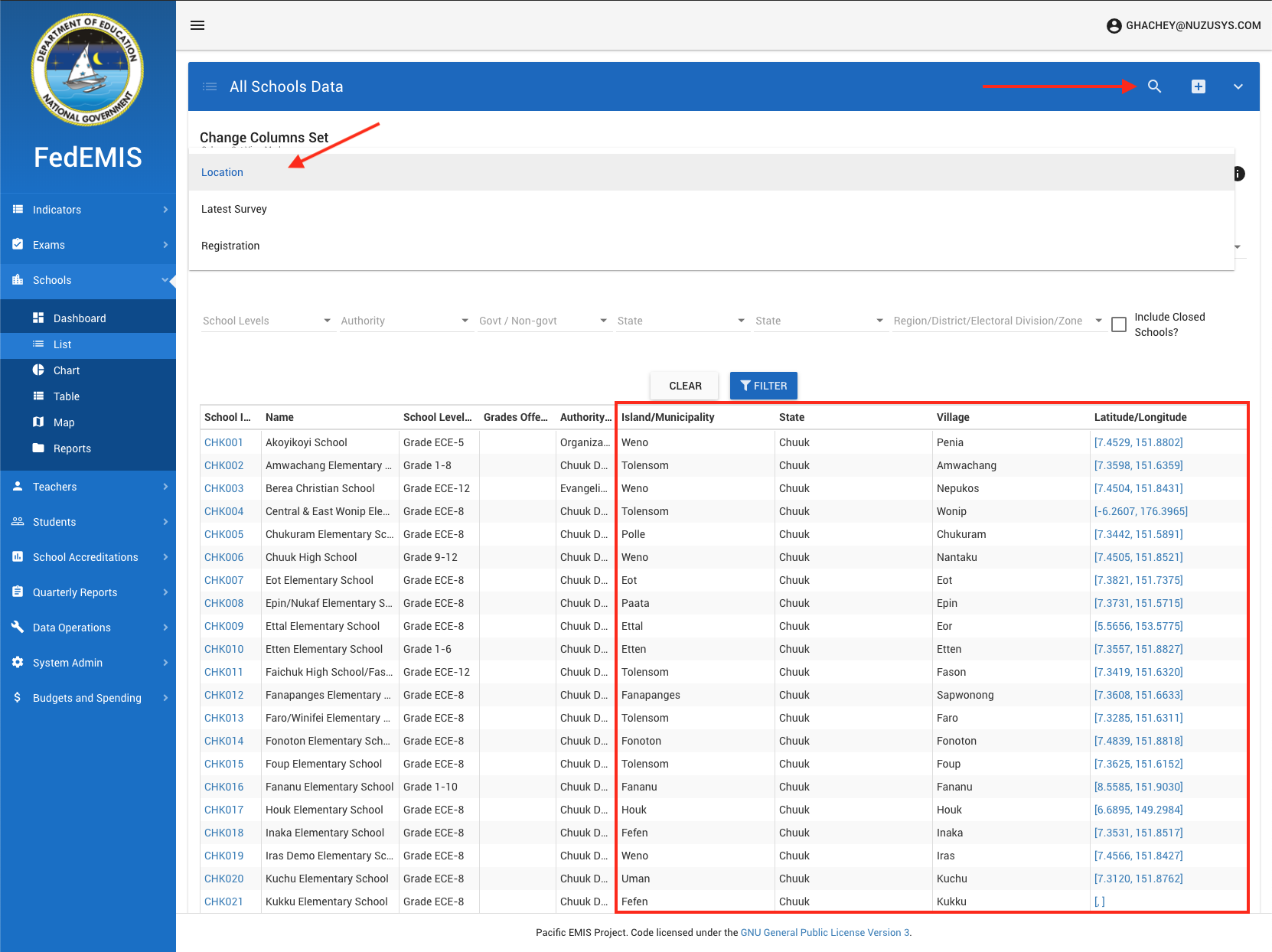This screenshot has width=1272, height=952.
Task: Toggle Include Closed Schools checkbox
Action: pos(1119,324)
